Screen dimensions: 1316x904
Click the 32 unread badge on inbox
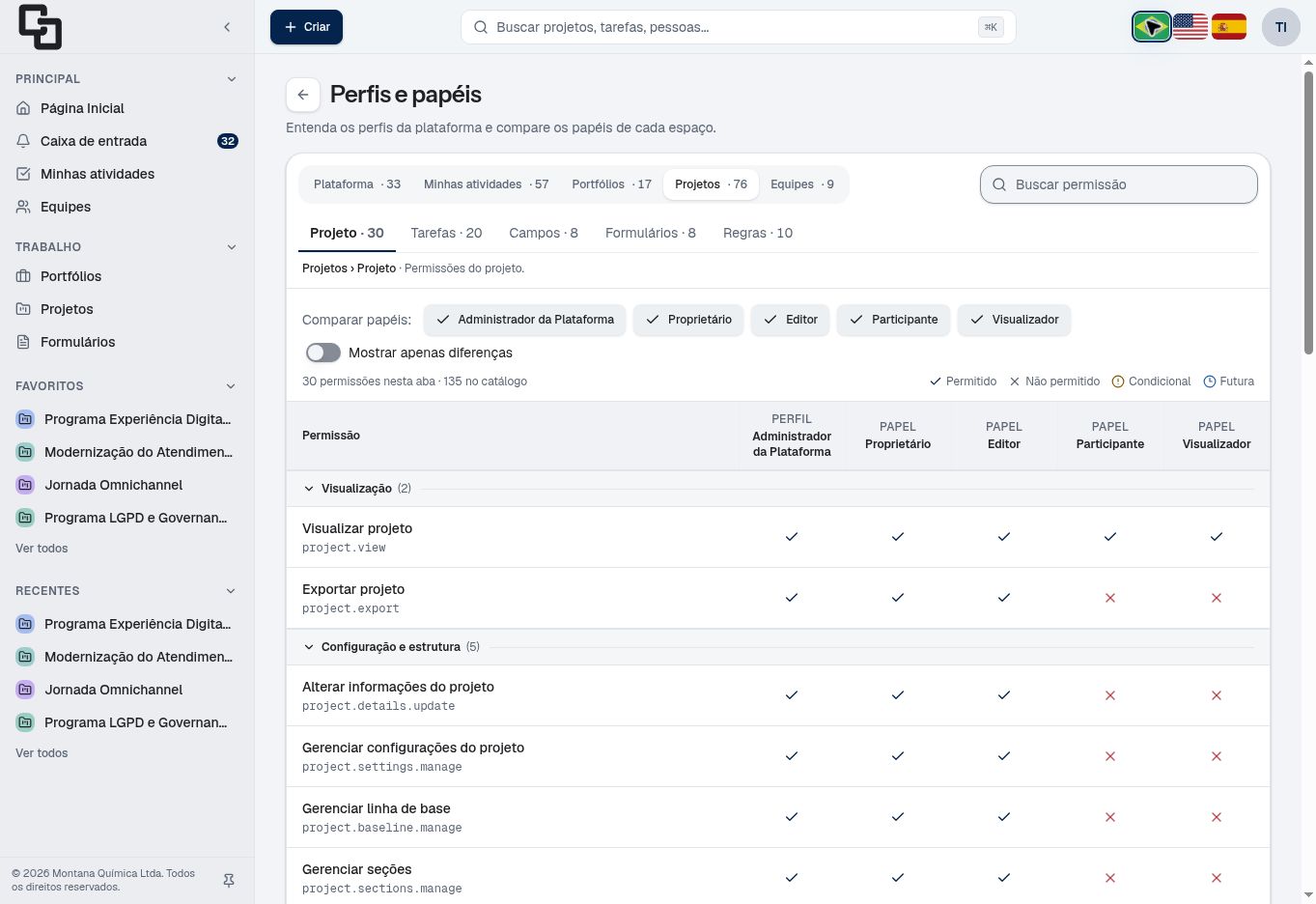pyautogui.click(x=228, y=141)
